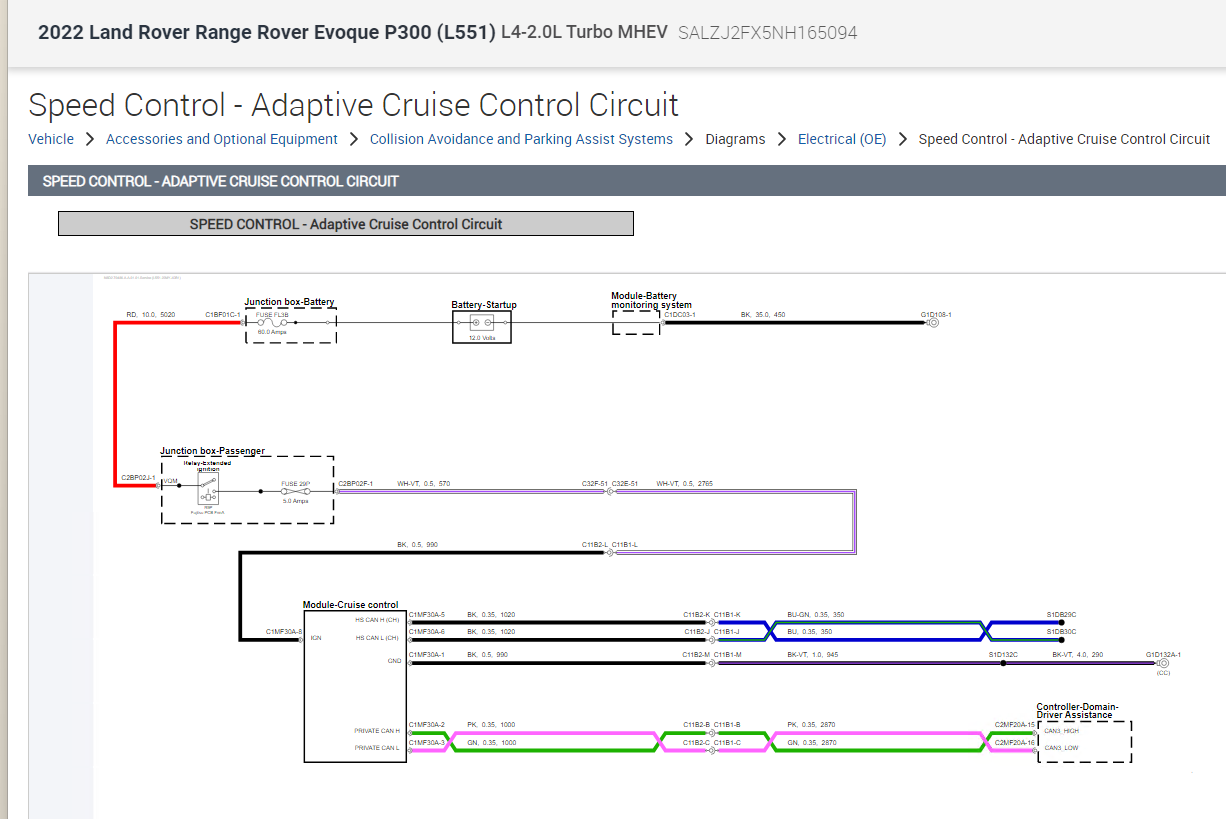The width and height of the screenshot is (1226, 819).
Task: Click the Junction box-Battery label
Action: 290,301
